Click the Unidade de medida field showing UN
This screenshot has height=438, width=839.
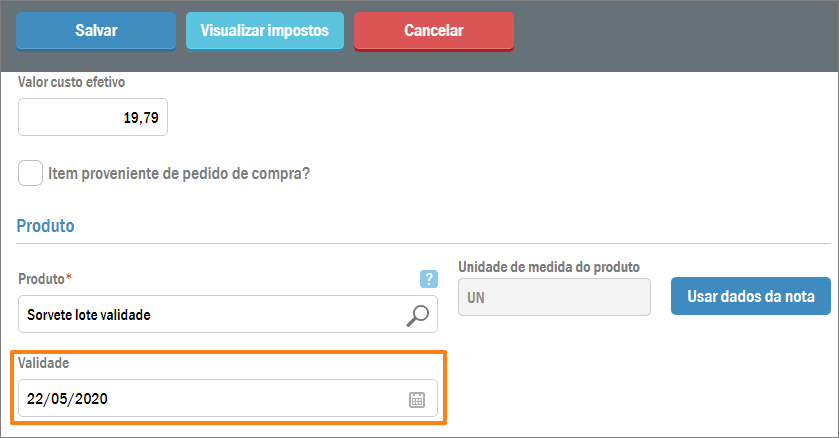click(x=553, y=297)
